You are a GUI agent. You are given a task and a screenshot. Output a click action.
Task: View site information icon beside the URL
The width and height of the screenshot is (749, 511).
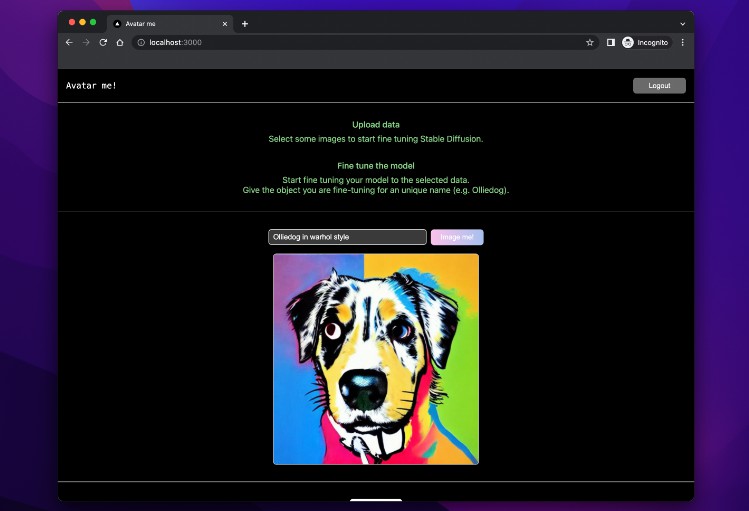tap(141, 43)
